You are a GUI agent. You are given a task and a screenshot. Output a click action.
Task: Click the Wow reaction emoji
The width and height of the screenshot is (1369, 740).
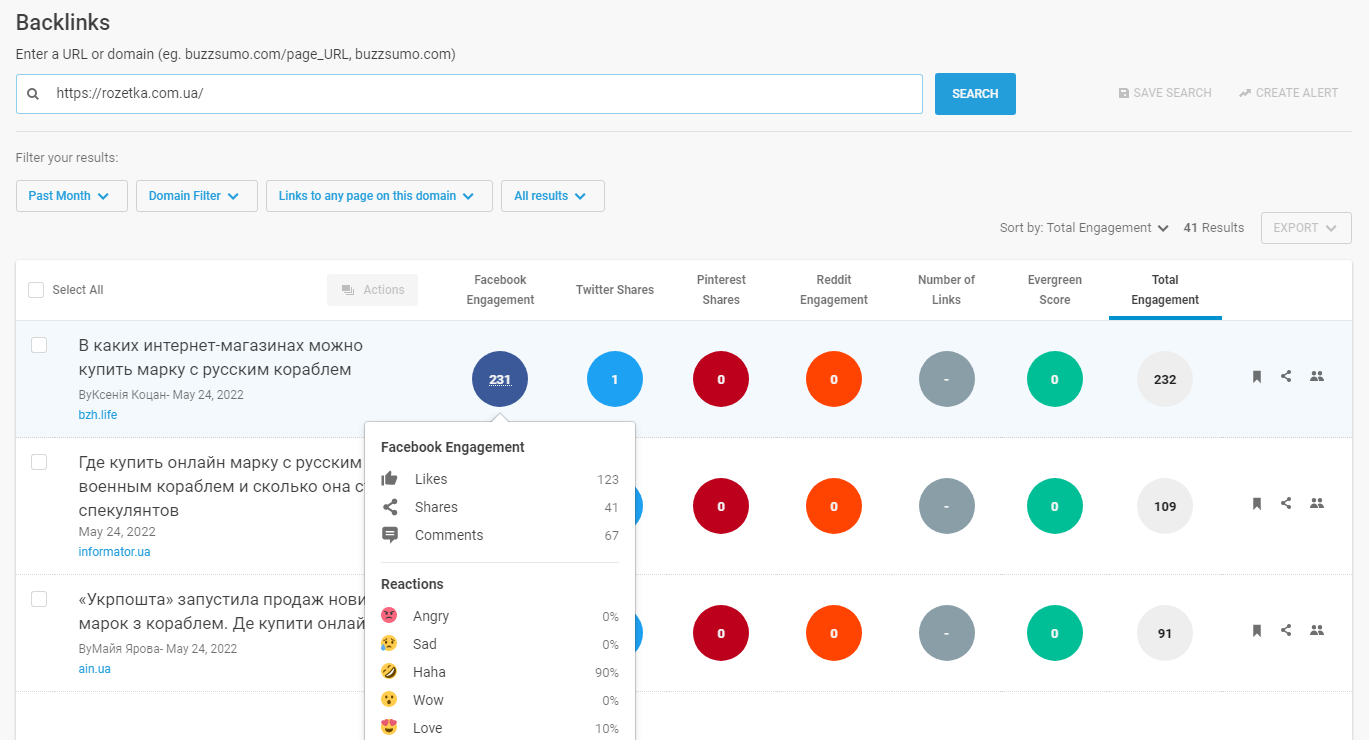click(389, 700)
